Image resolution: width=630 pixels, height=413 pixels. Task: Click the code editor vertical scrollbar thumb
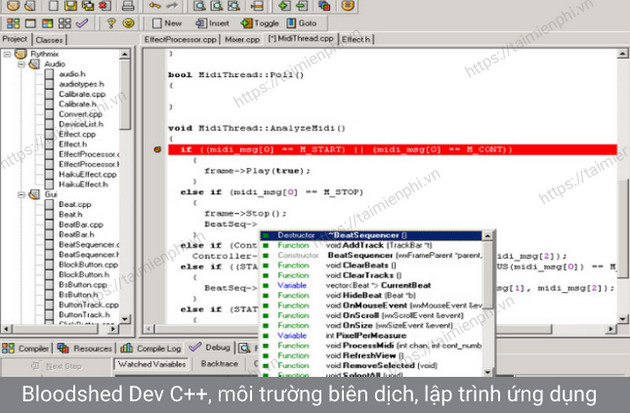(623, 227)
